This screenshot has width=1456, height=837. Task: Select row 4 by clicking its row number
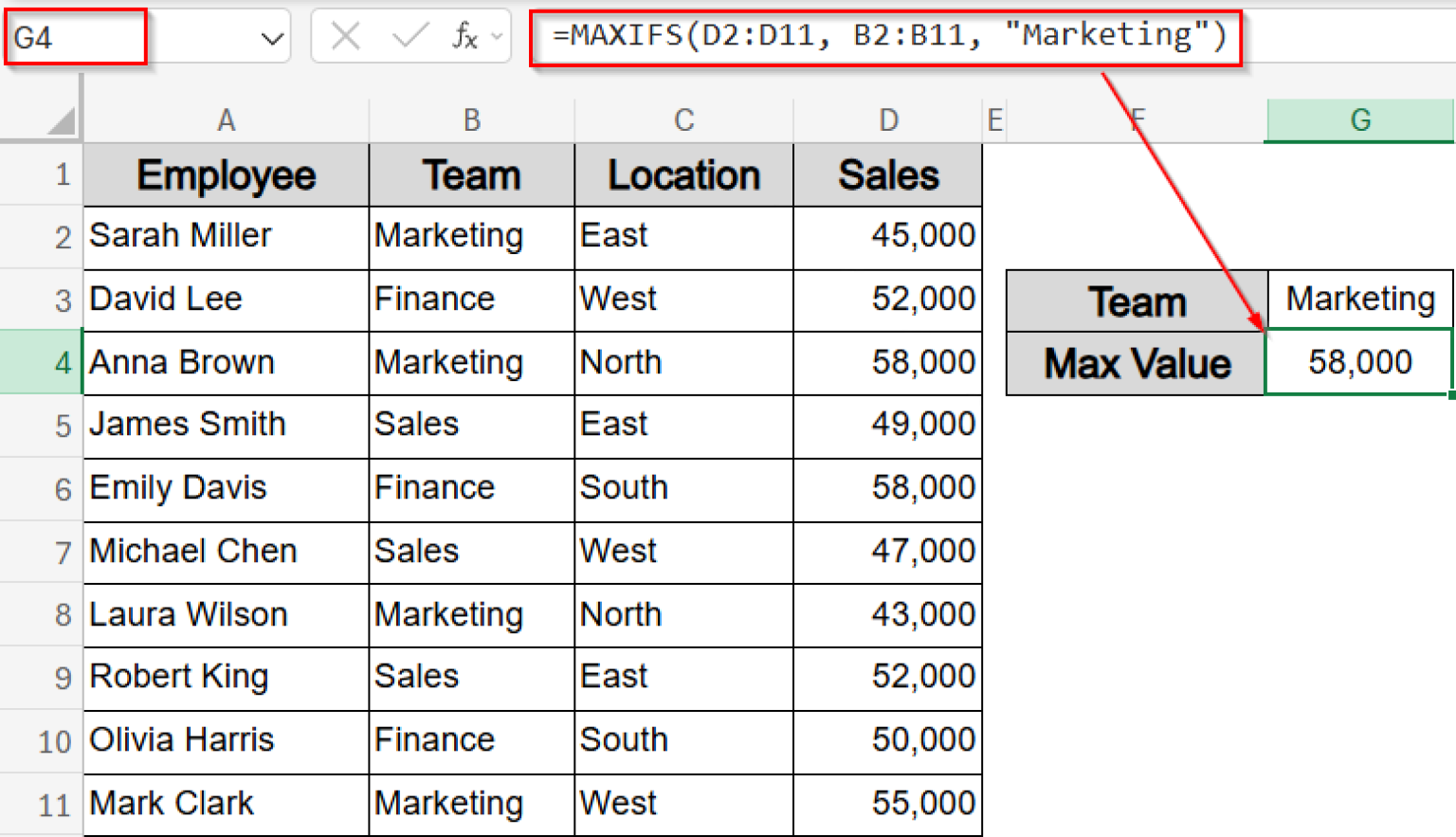coord(61,363)
